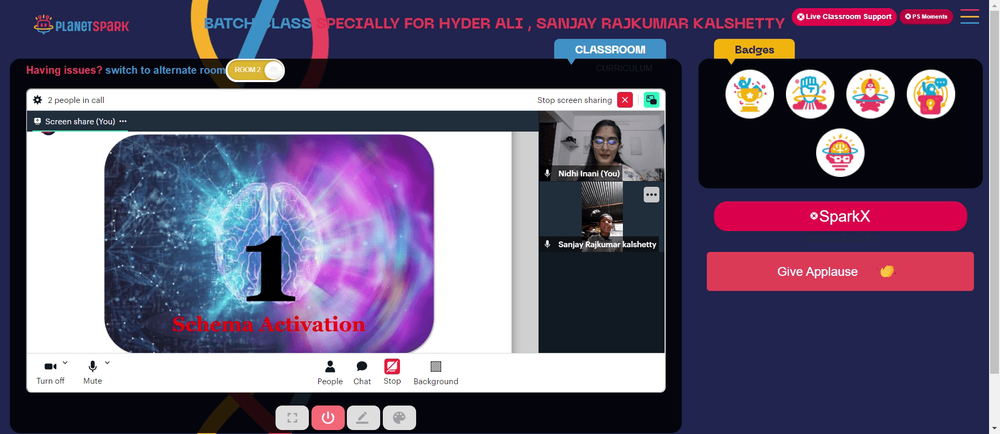1000x434 pixels.
Task: Award the trophy star badge
Action: pyautogui.click(x=749, y=94)
